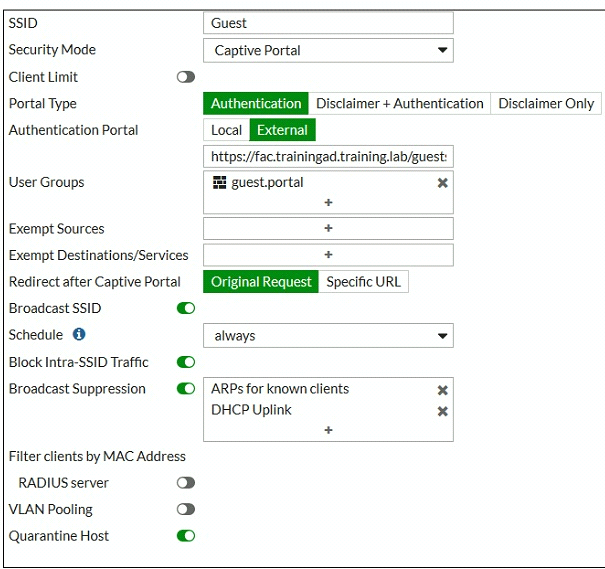This screenshot has width=605, height=569.
Task: Toggle Broadcast Suppression off
Action: pos(186,389)
